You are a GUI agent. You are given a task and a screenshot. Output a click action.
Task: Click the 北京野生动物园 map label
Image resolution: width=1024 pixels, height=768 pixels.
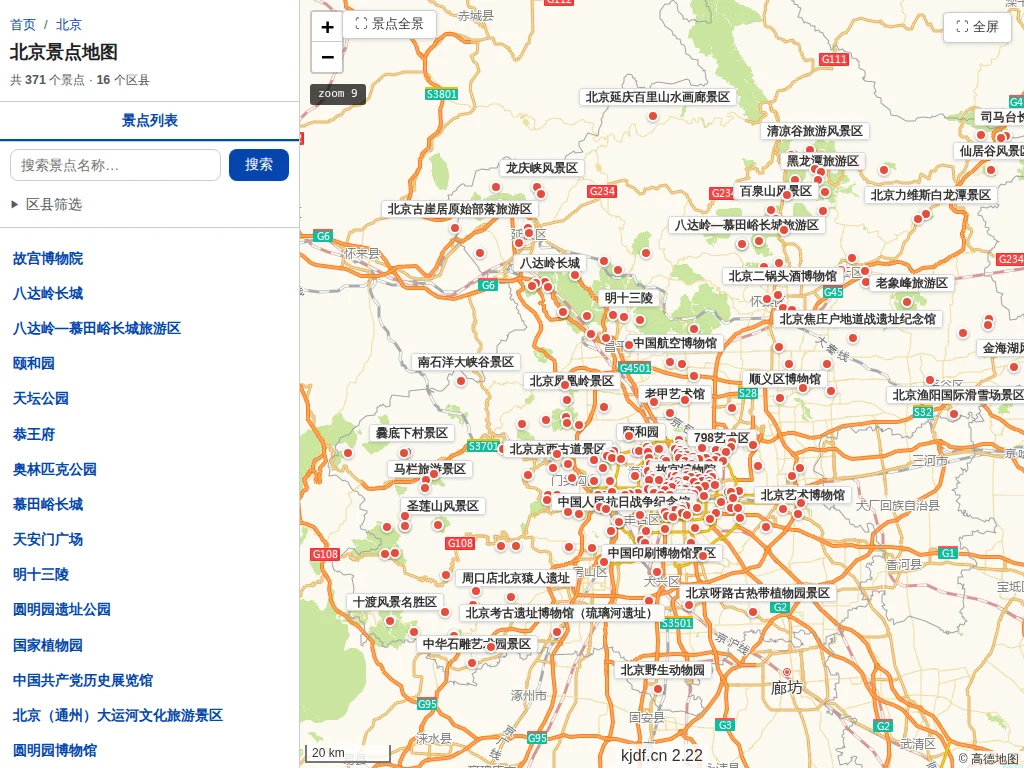(662, 670)
